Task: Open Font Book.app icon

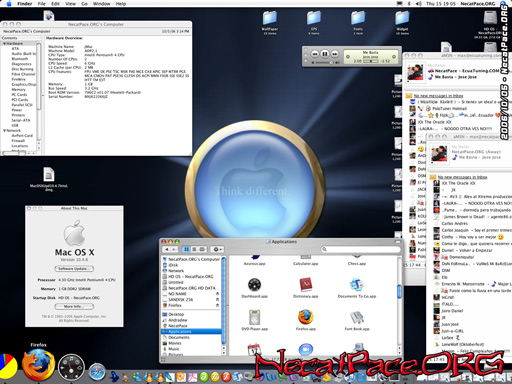Action: click(x=357, y=320)
